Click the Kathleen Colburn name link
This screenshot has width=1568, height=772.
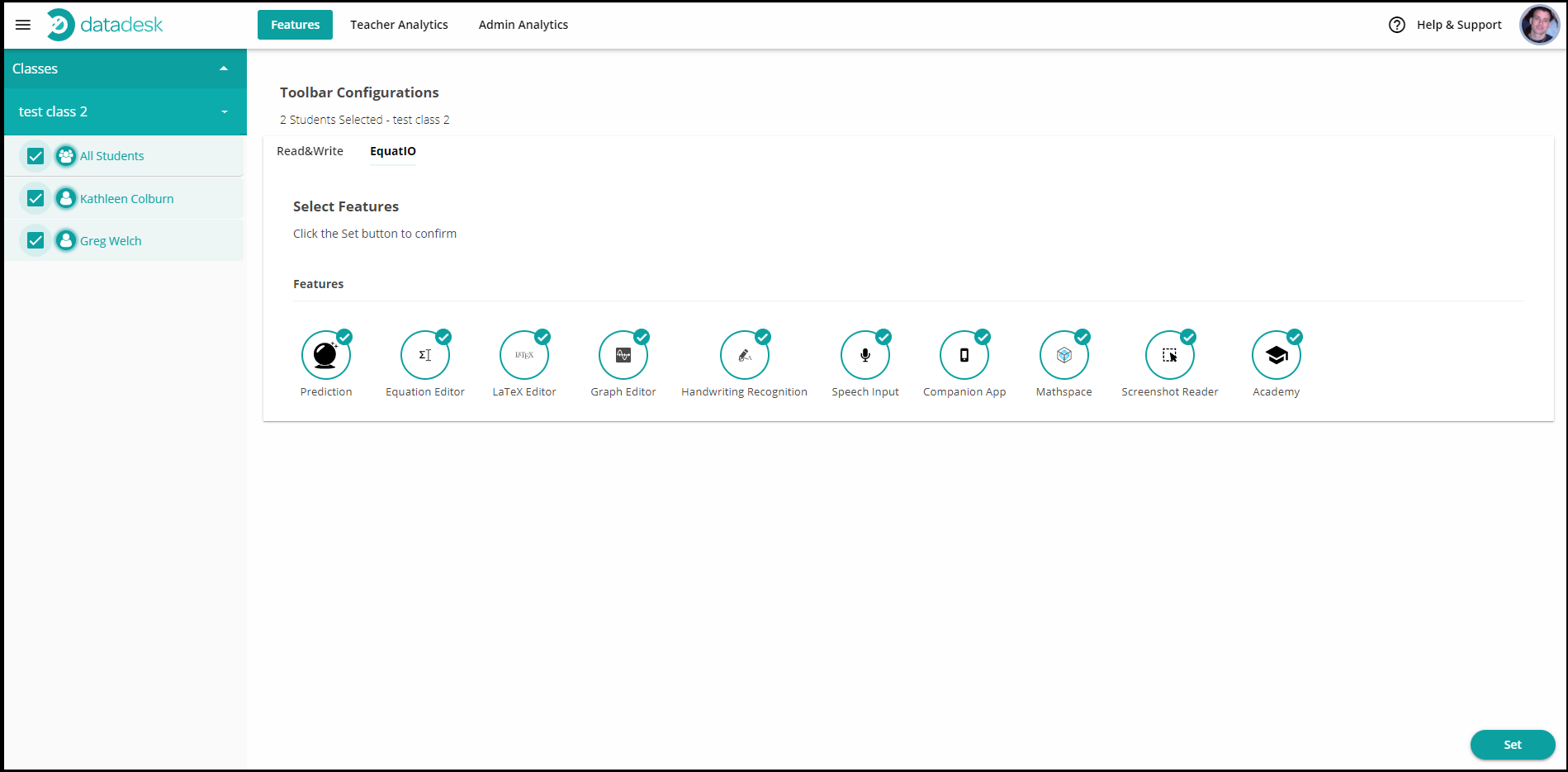[127, 199]
